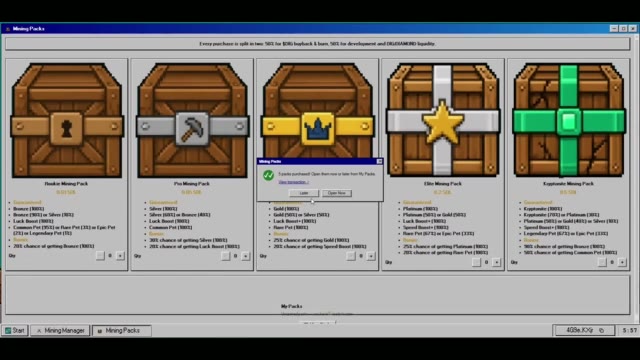Increase gold crown pack quantity

371,256
